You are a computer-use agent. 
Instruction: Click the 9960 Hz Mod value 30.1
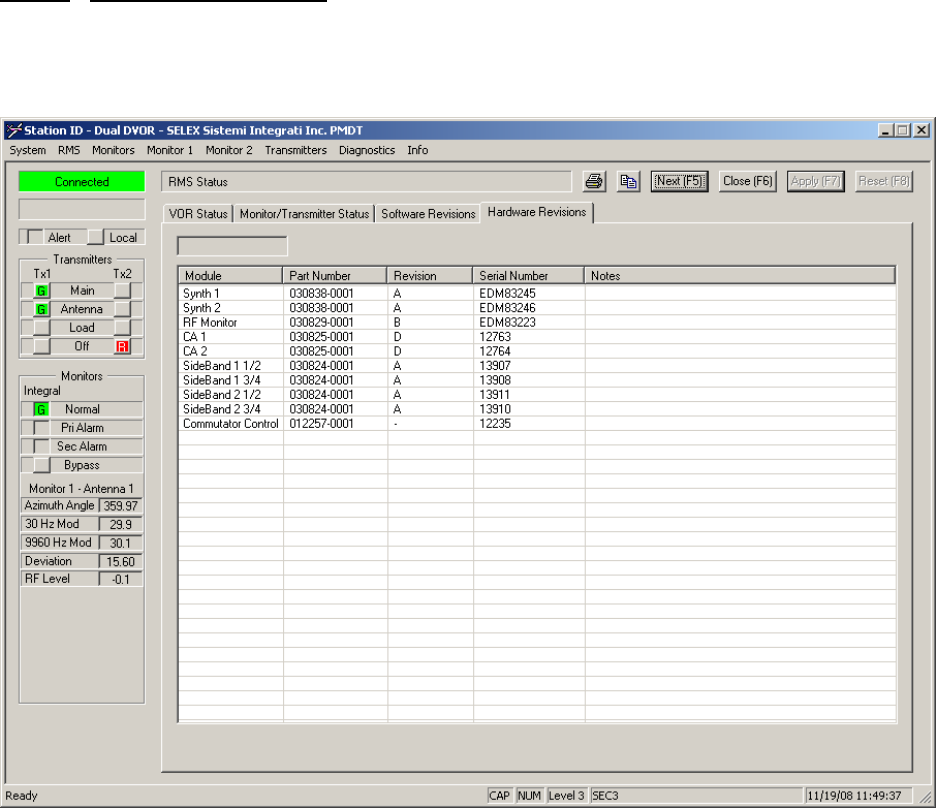(121, 543)
